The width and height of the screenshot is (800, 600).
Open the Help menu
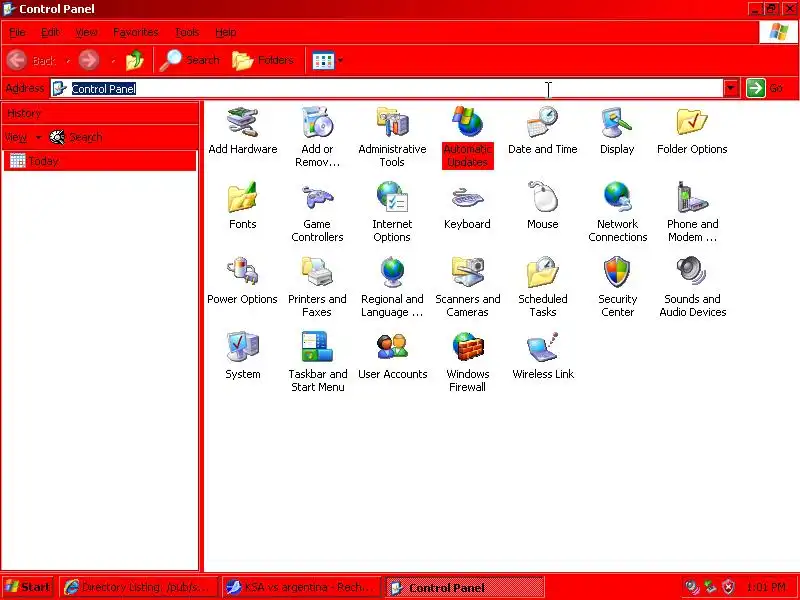click(x=226, y=33)
